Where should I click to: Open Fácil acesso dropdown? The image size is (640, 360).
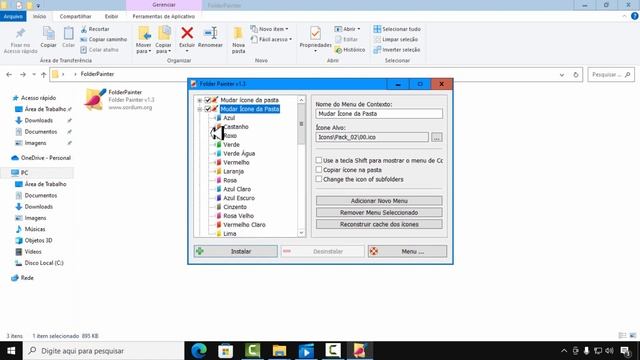pos(271,40)
